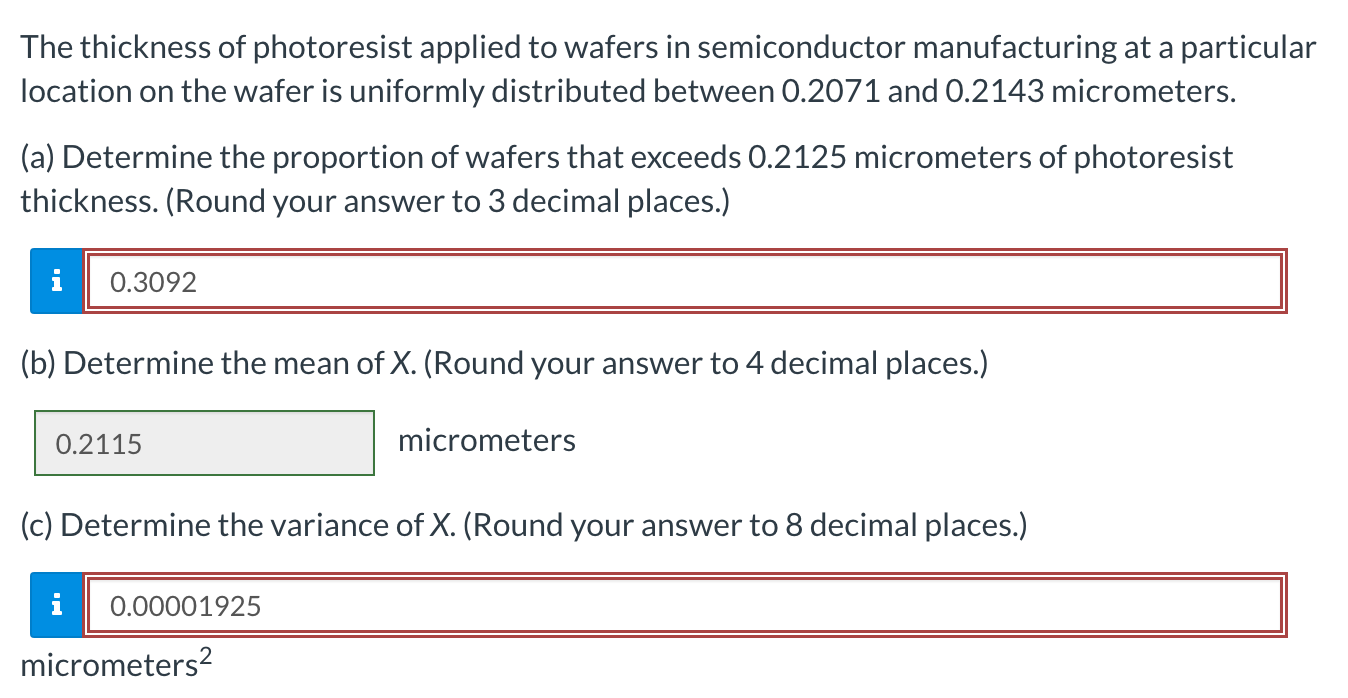The height and width of the screenshot is (698, 1348).
Task: Click the info indicator on the first answer row
Action: pos(57,281)
